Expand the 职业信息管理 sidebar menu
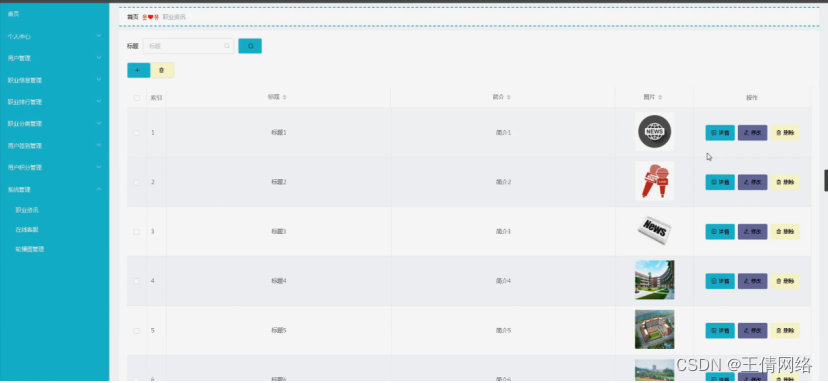Viewport: 828px width, 383px height. [x=54, y=80]
